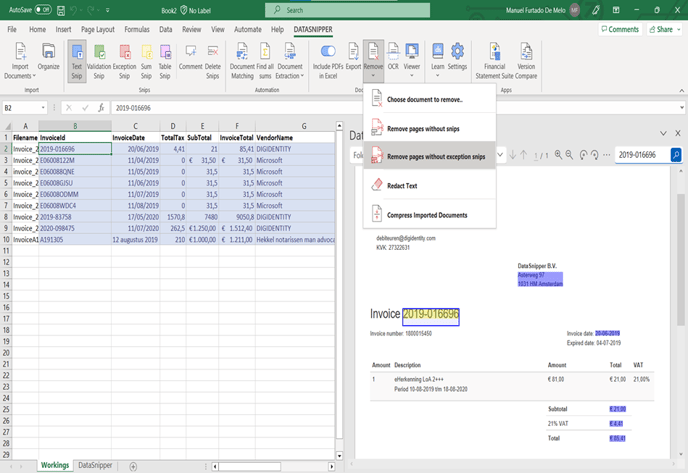Screen dimensions: 688x473
Task: Zoom in on the document viewer
Action: (x=558, y=154)
